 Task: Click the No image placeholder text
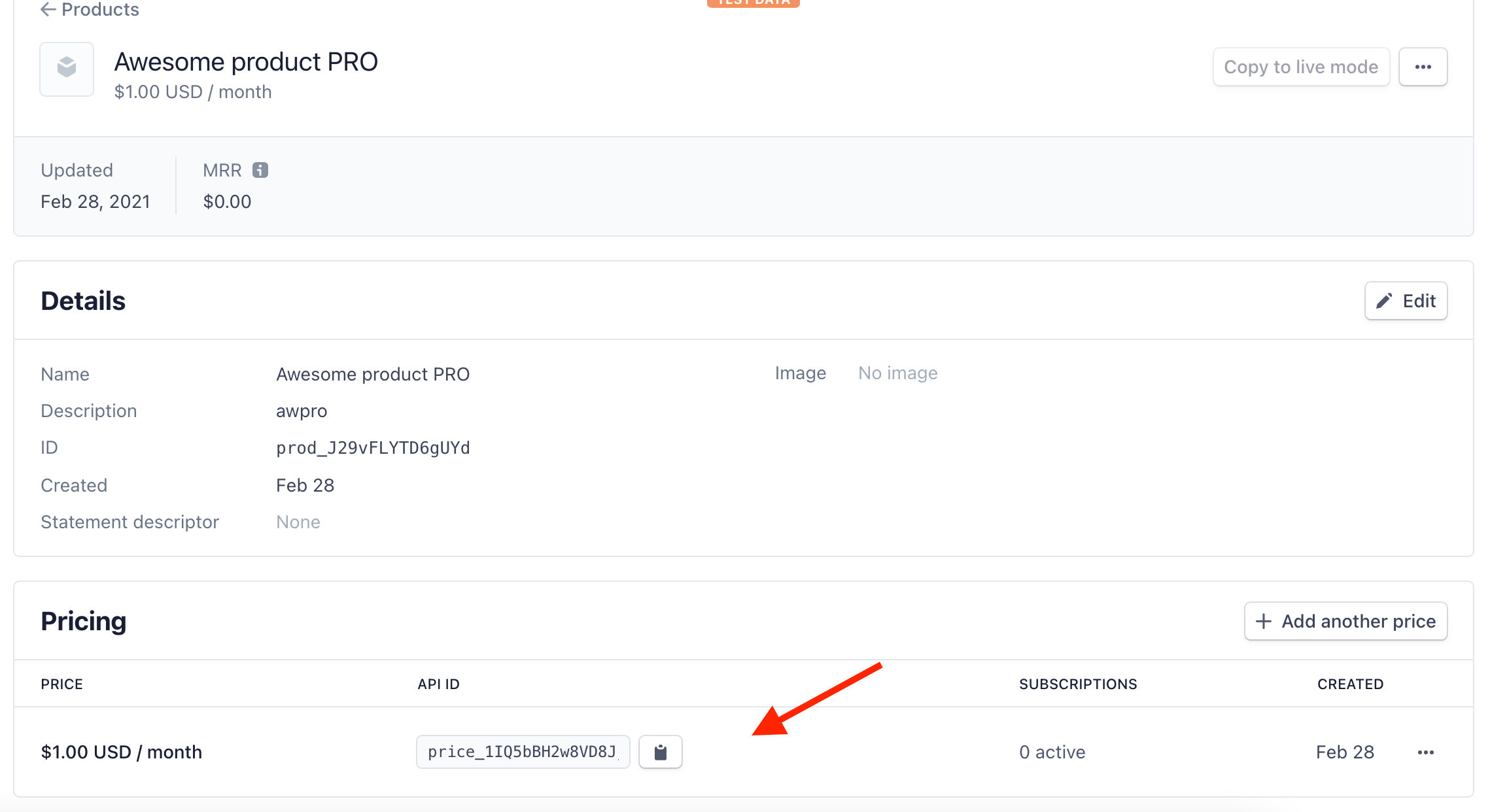click(x=897, y=373)
